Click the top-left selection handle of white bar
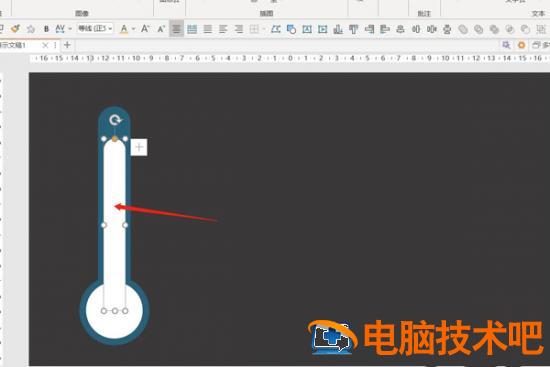Image resolution: width=550 pixels, height=367 pixels. [x=104, y=139]
